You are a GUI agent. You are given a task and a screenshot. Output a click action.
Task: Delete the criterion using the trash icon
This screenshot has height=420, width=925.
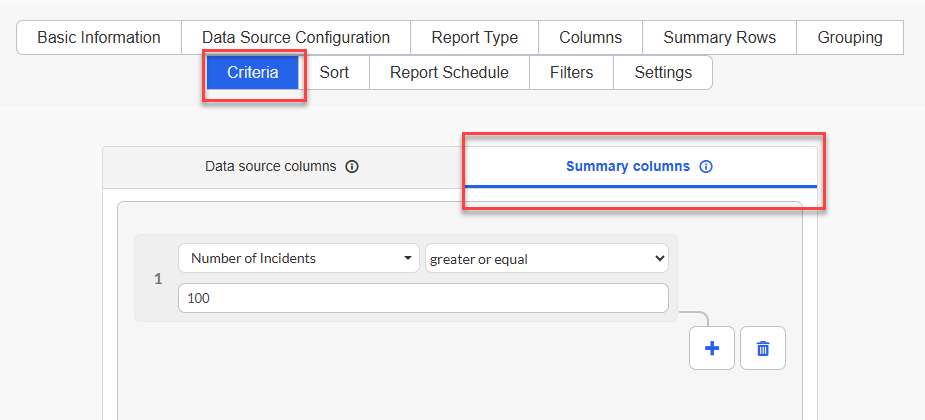pos(763,348)
